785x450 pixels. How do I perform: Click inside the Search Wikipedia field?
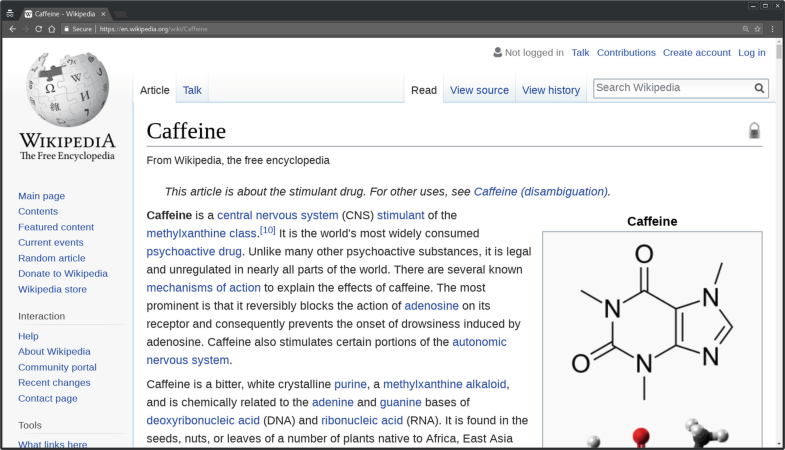pos(670,88)
